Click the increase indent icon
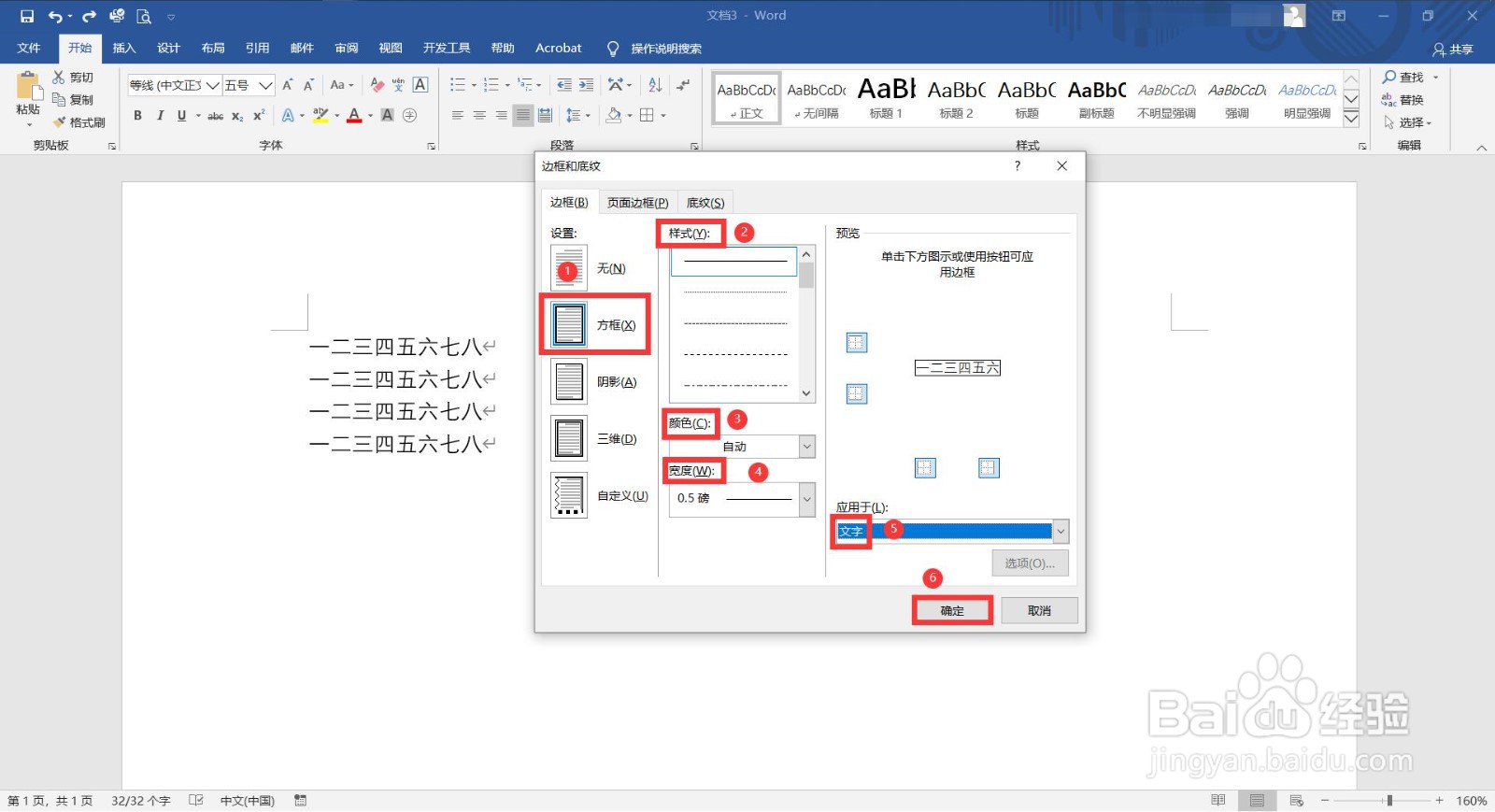 [586, 85]
